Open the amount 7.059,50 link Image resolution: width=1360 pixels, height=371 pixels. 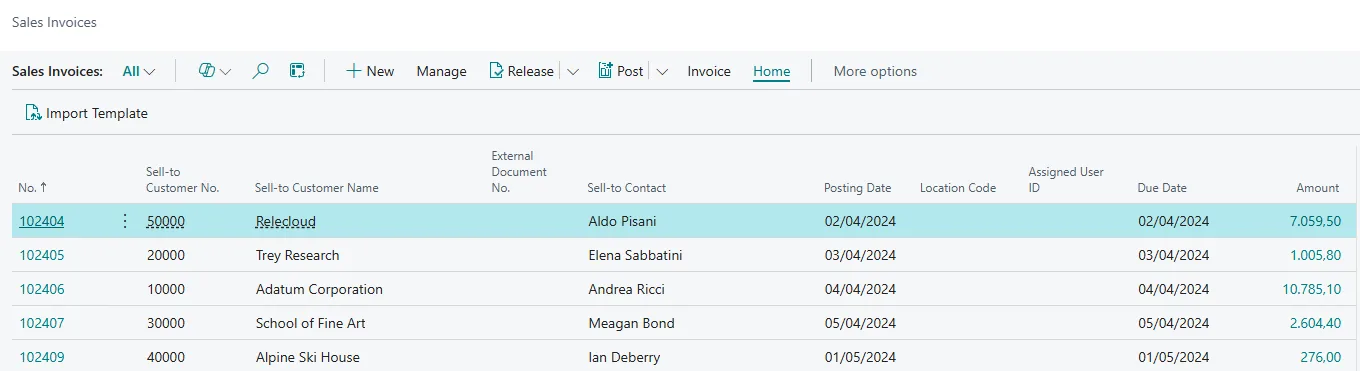(x=1315, y=221)
